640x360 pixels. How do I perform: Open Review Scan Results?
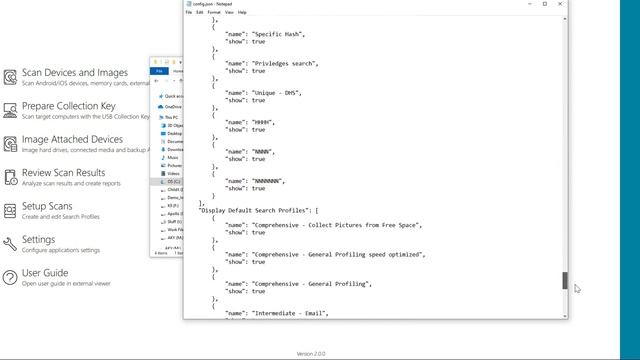point(63,173)
